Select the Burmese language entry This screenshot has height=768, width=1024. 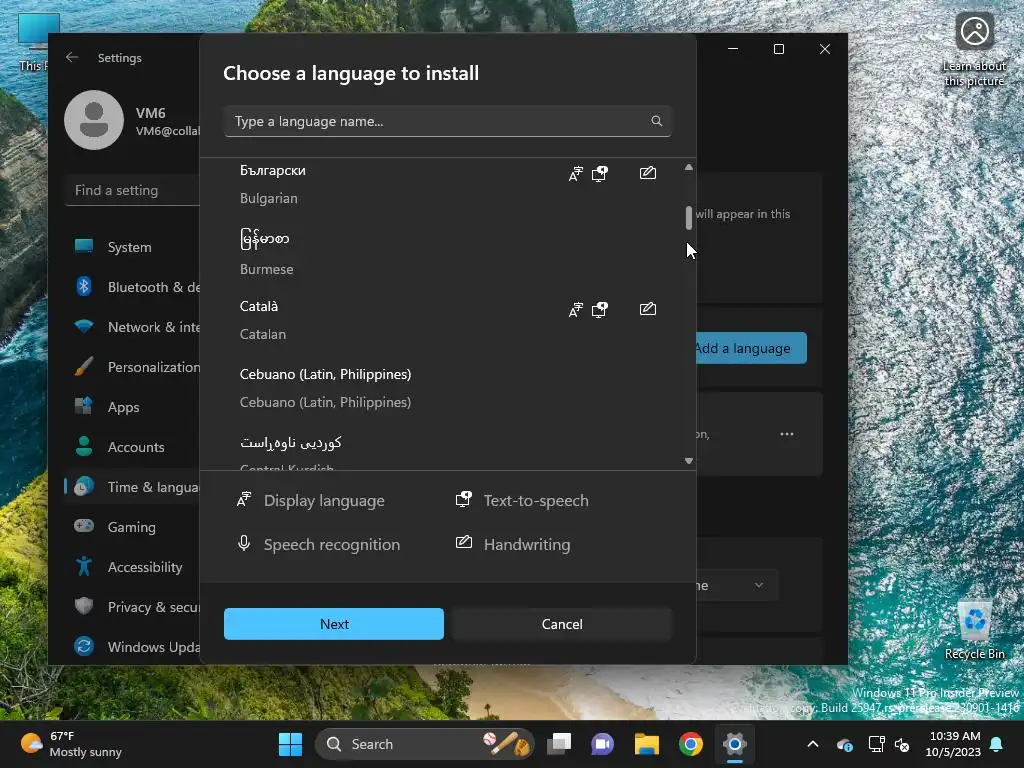click(x=447, y=253)
